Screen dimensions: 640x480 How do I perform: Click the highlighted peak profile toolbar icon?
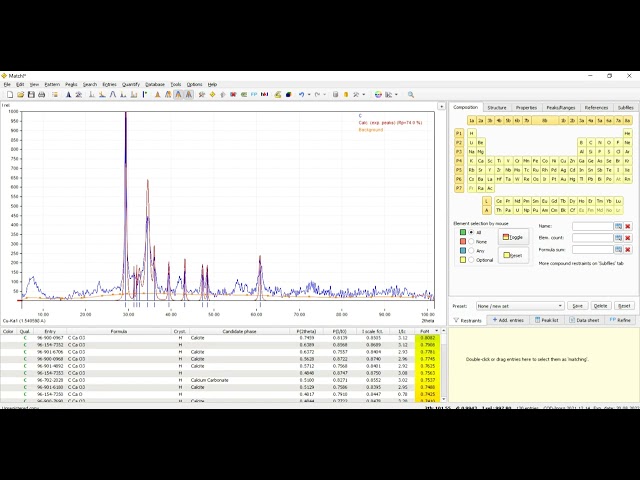[x=178, y=95]
